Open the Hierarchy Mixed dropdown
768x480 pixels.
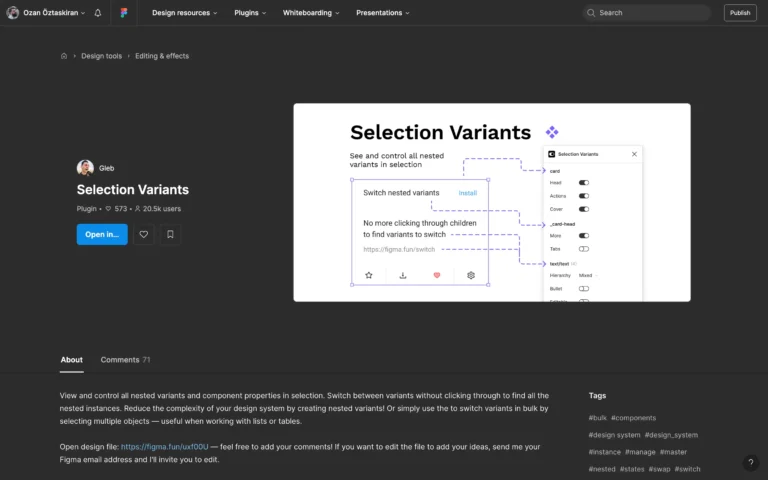[x=588, y=275]
